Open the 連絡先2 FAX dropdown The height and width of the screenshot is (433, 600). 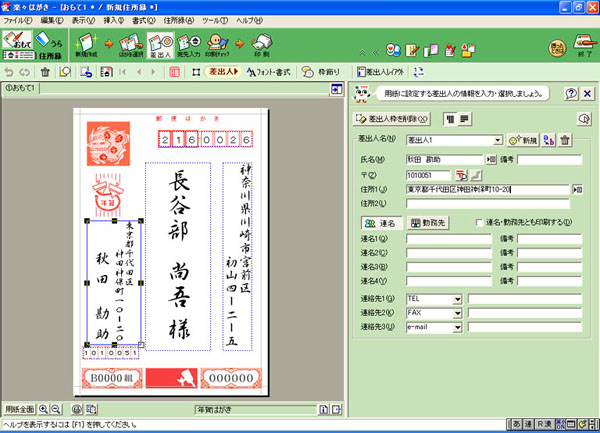pyautogui.click(x=457, y=312)
